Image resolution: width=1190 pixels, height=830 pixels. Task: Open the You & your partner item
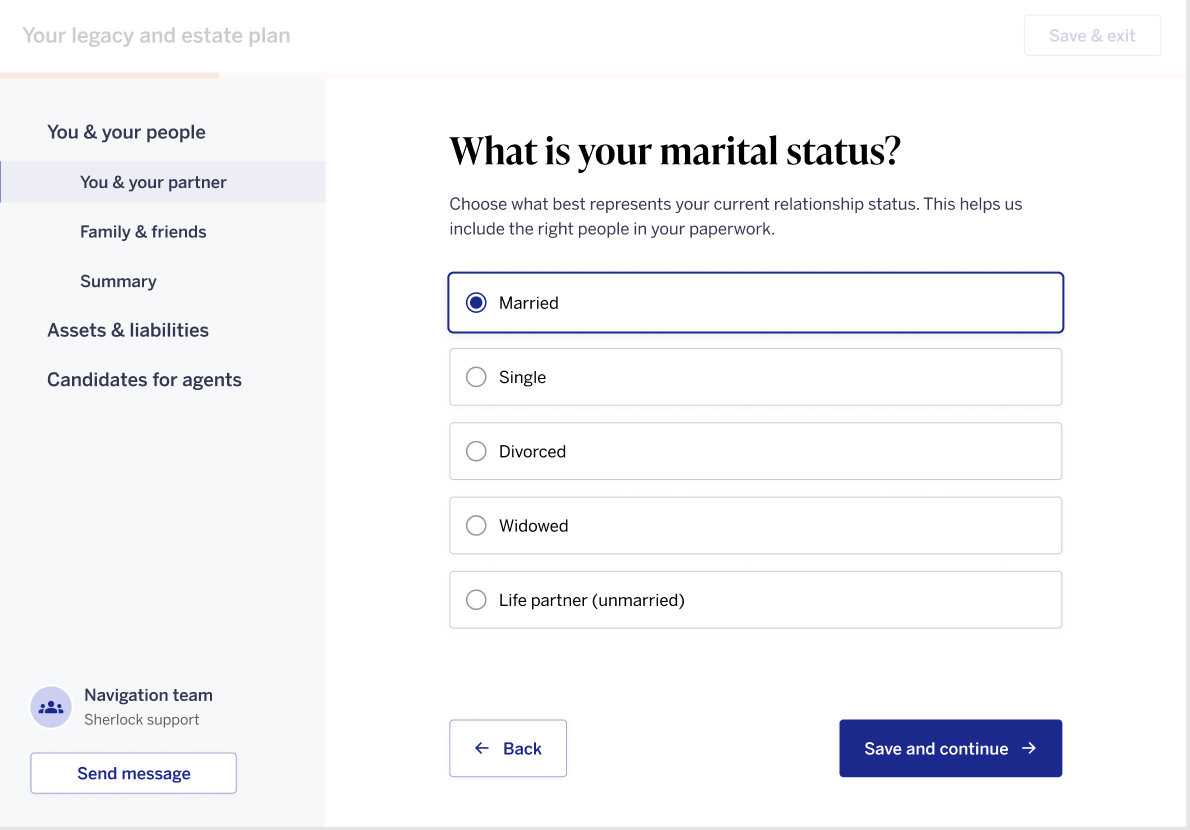[x=163, y=182]
